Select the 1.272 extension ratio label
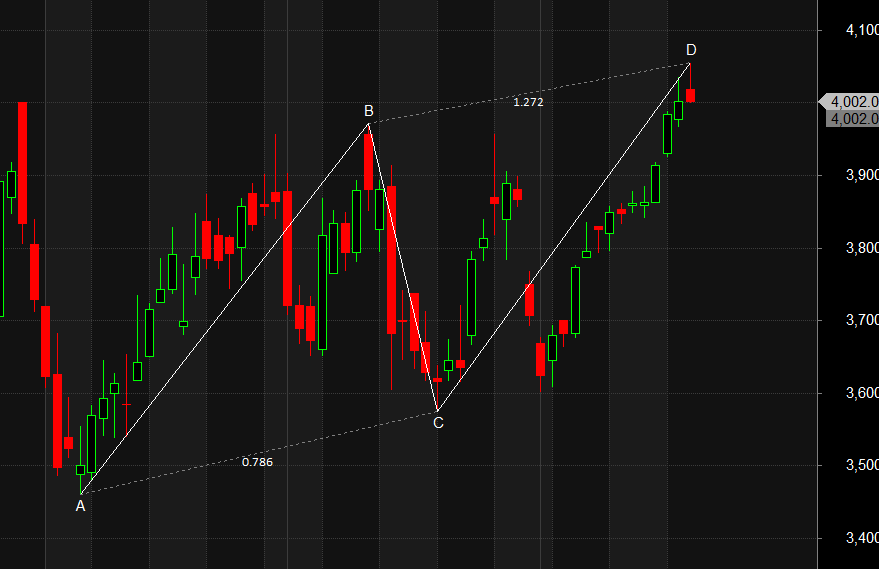Viewport: 879px width, 569px height. [528, 102]
